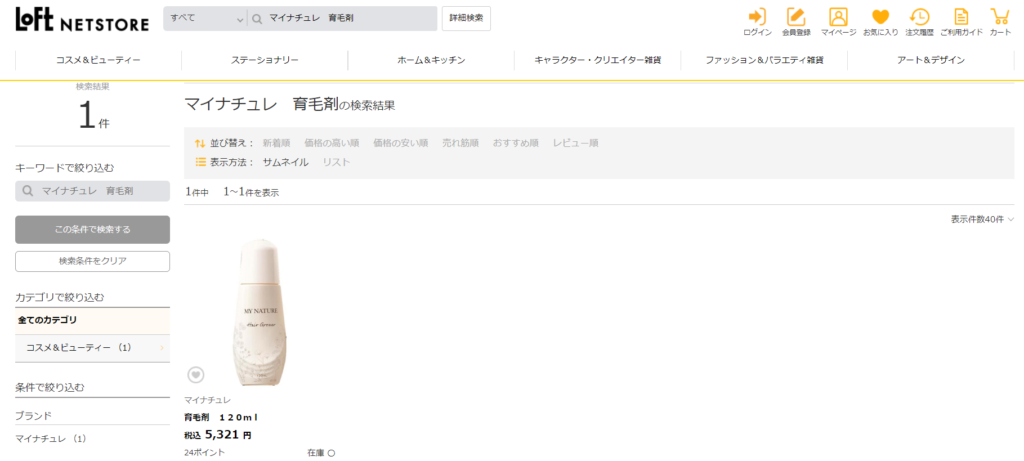
Task: Open ご利用ガイド usage guide icon
Action: tap(961, 22)
